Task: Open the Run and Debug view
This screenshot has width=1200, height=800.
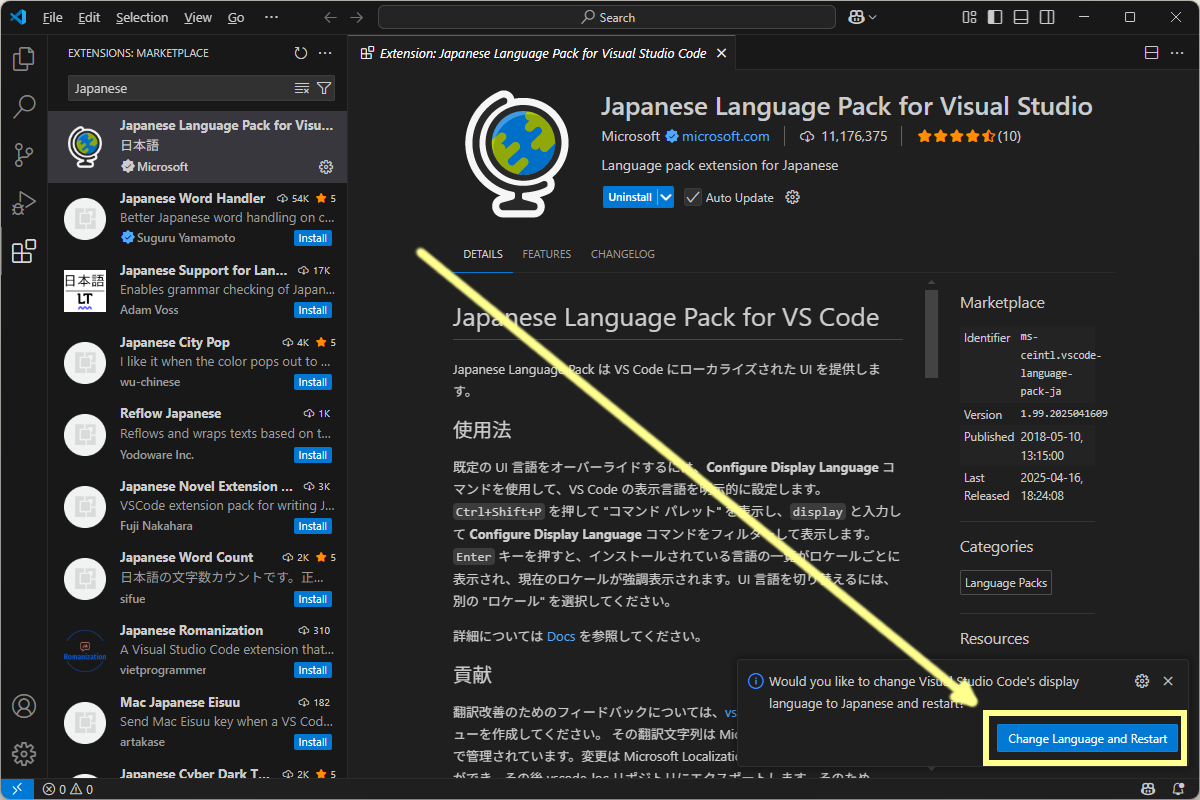Action: pyautogui.click(x=23, y=203)
